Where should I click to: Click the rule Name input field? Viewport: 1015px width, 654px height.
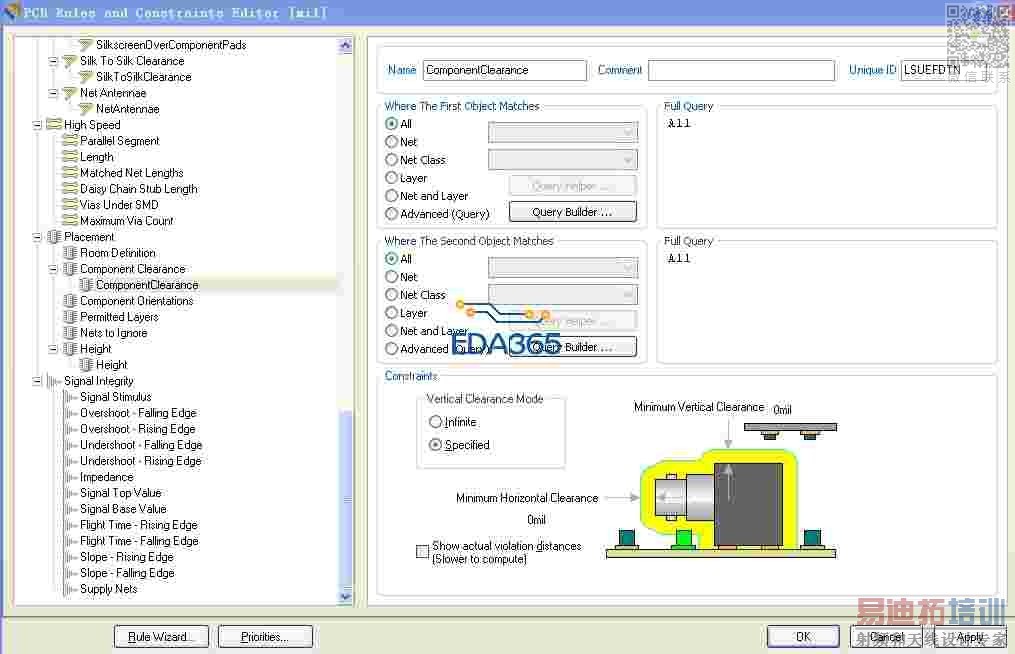pos(504,71)
